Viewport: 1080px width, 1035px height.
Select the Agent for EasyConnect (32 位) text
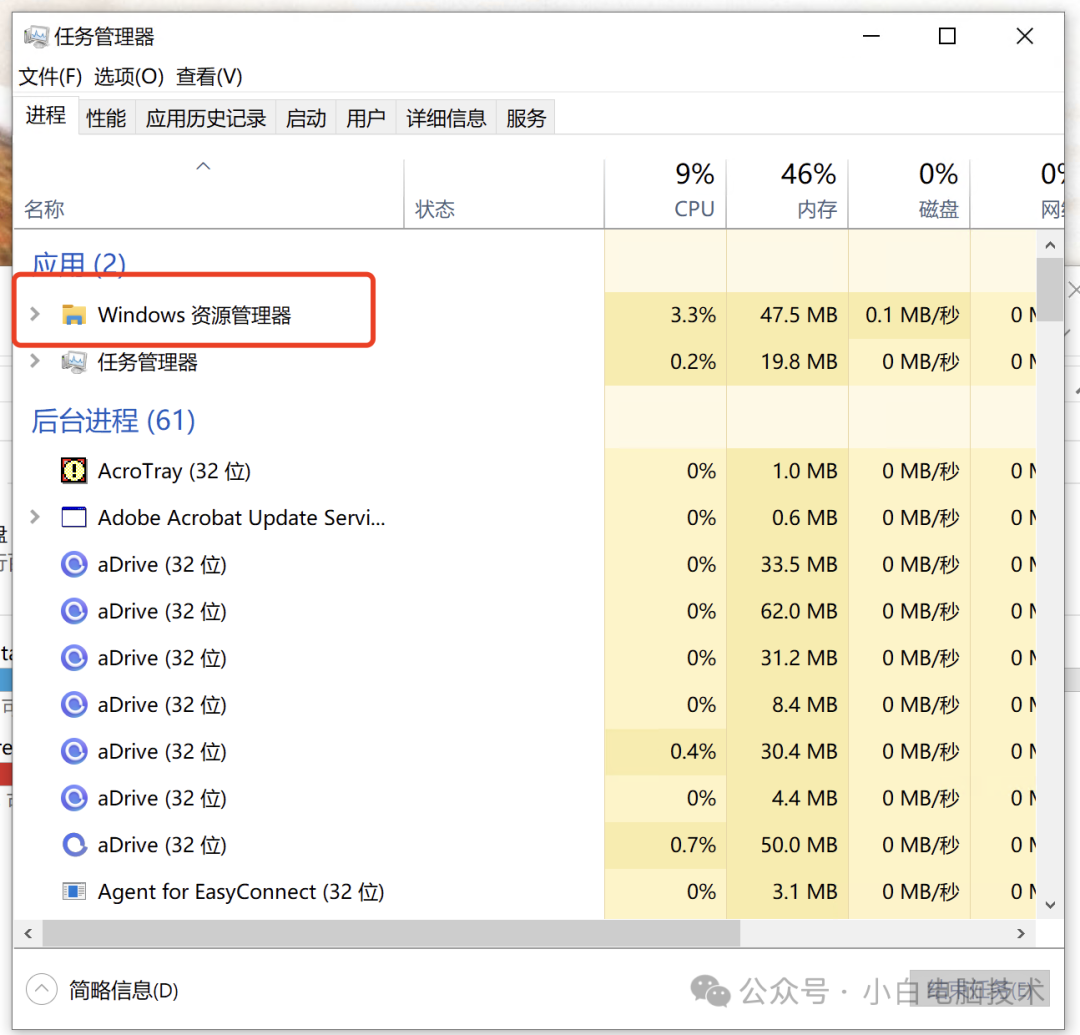coord(241,892)
